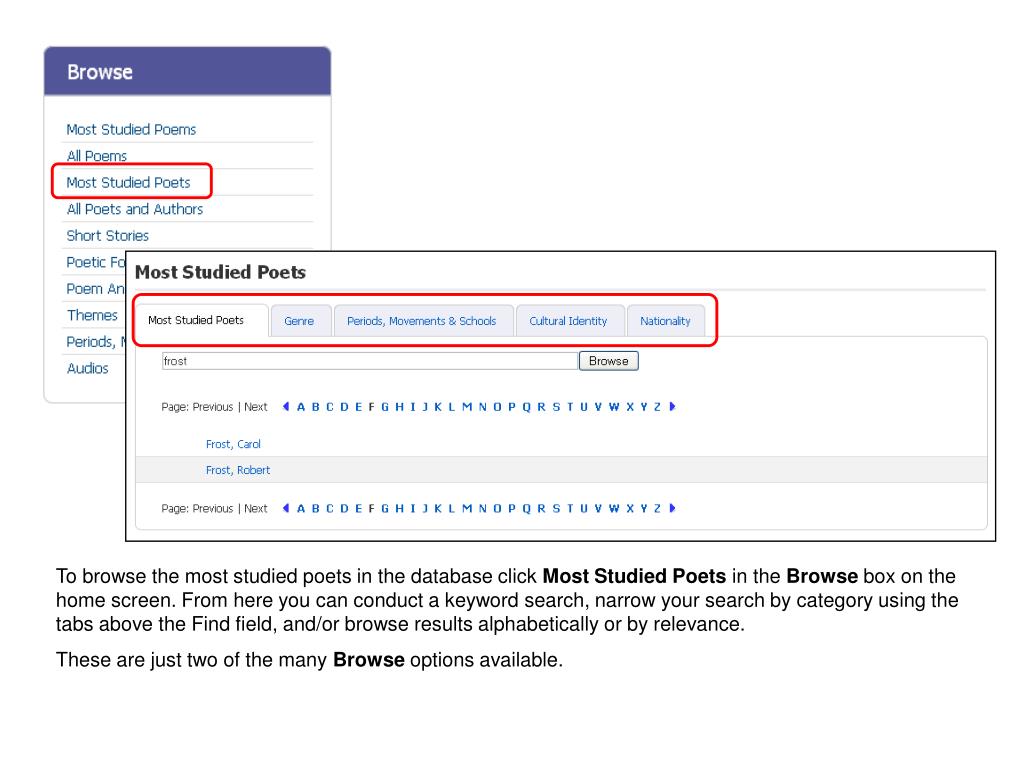Open the Genre tab
This screenshot has height=768, width=1024.
[299, 321]
